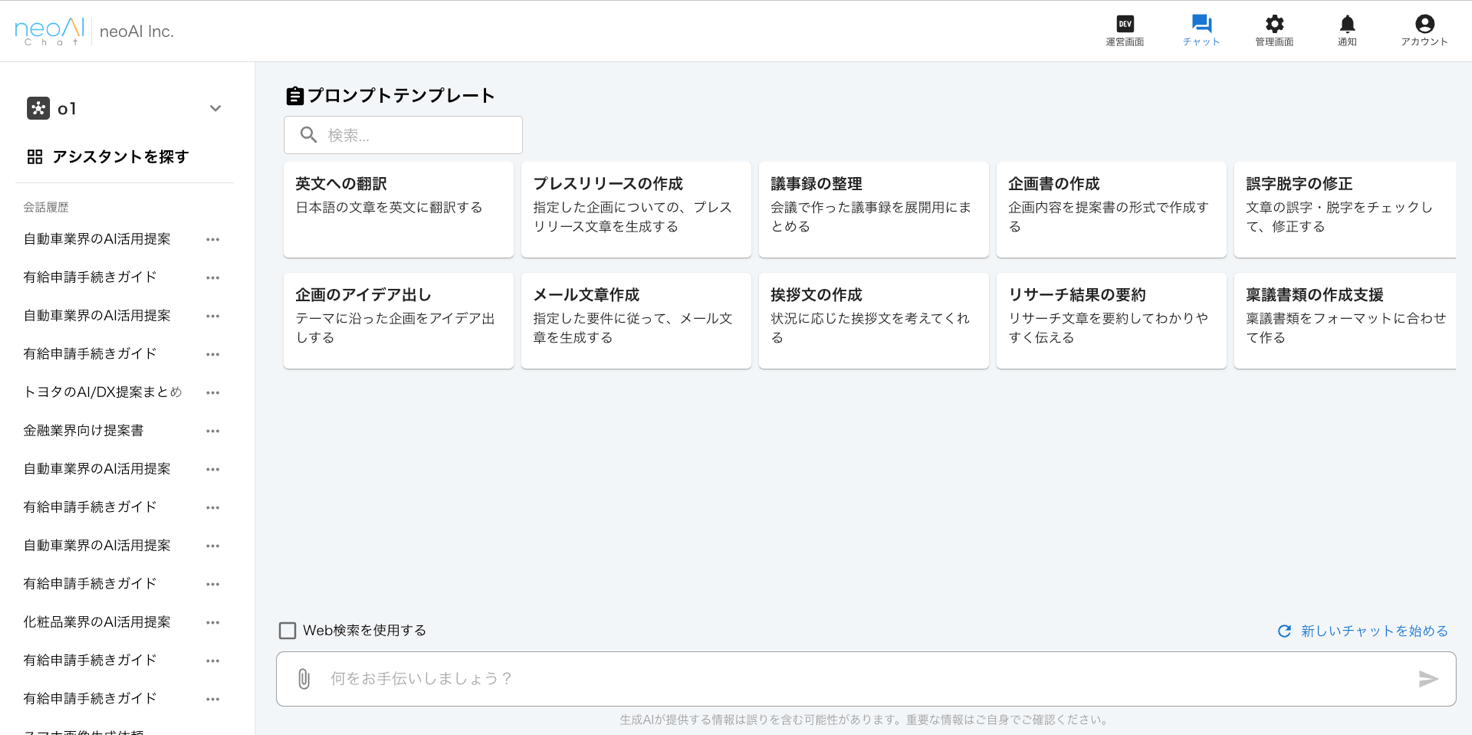Click the refresh icon beside 新しいチャットを始める
This screenshot has width=1472, height=735.
(1283, 630)
